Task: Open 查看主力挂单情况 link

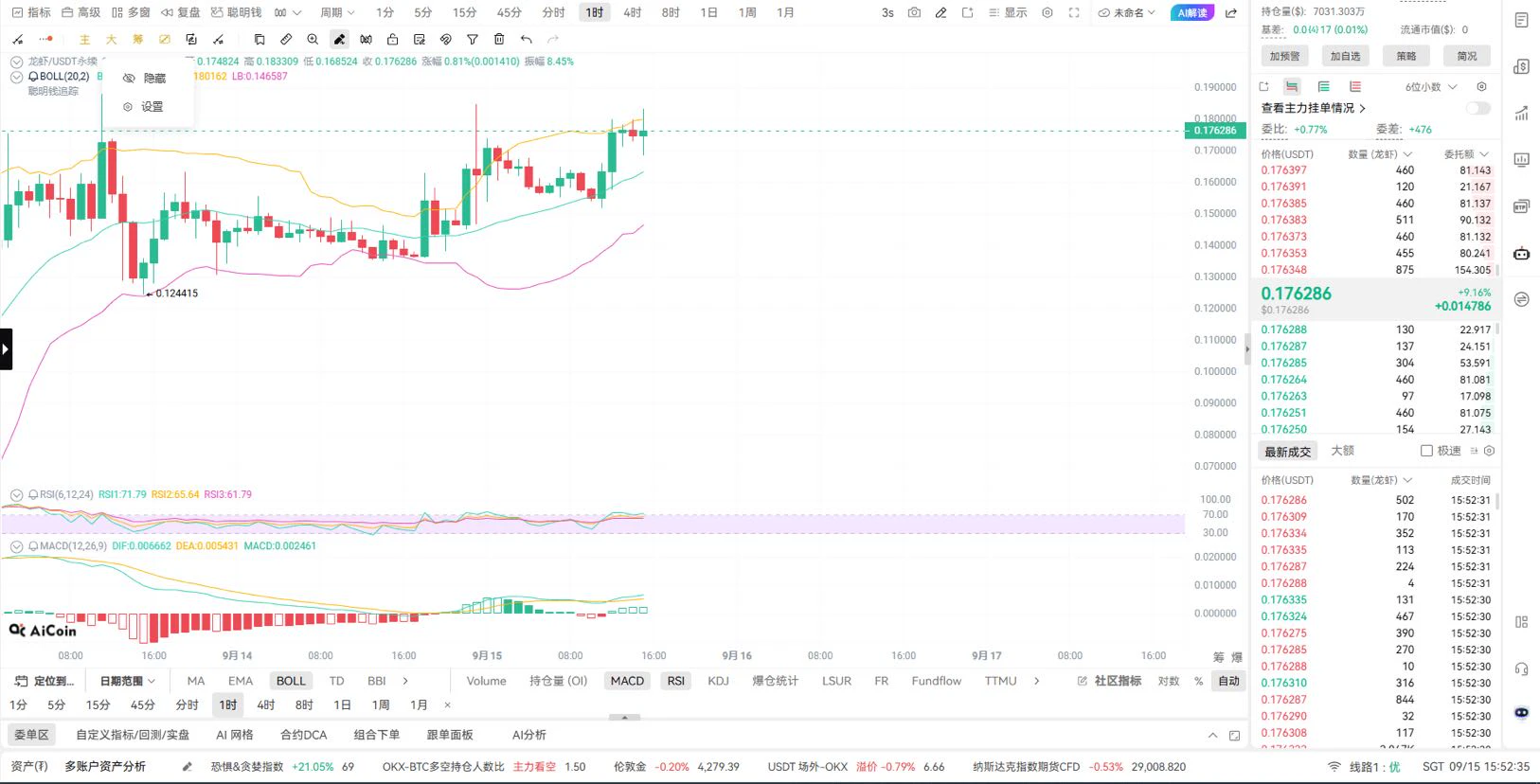Action: [1313, 108]
